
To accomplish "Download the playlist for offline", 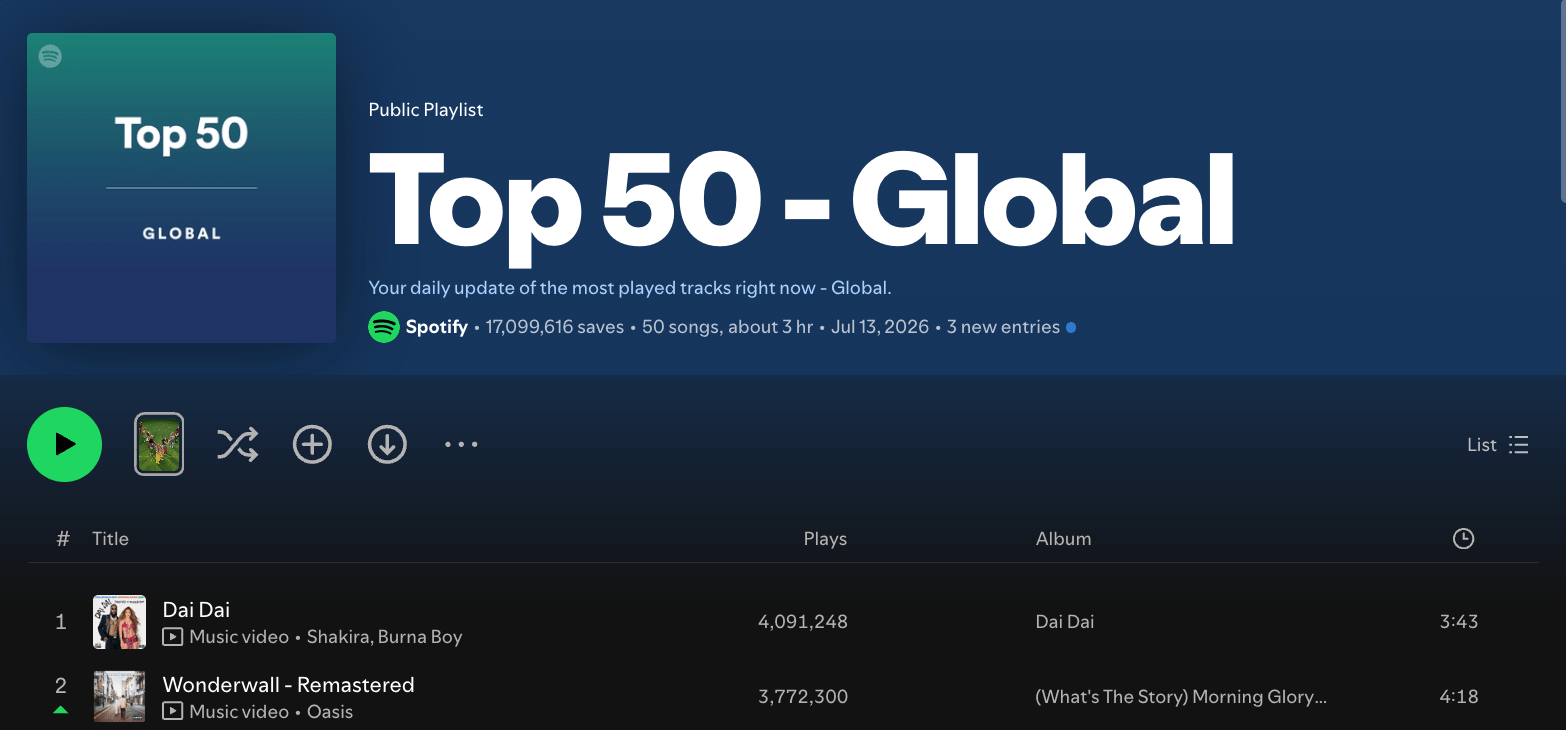I will pos(387,444).
